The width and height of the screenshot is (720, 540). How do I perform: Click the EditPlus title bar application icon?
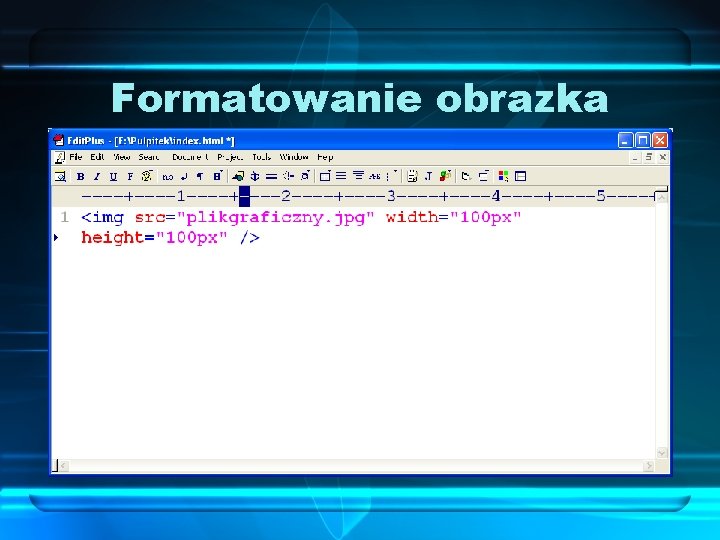(58, 140)
